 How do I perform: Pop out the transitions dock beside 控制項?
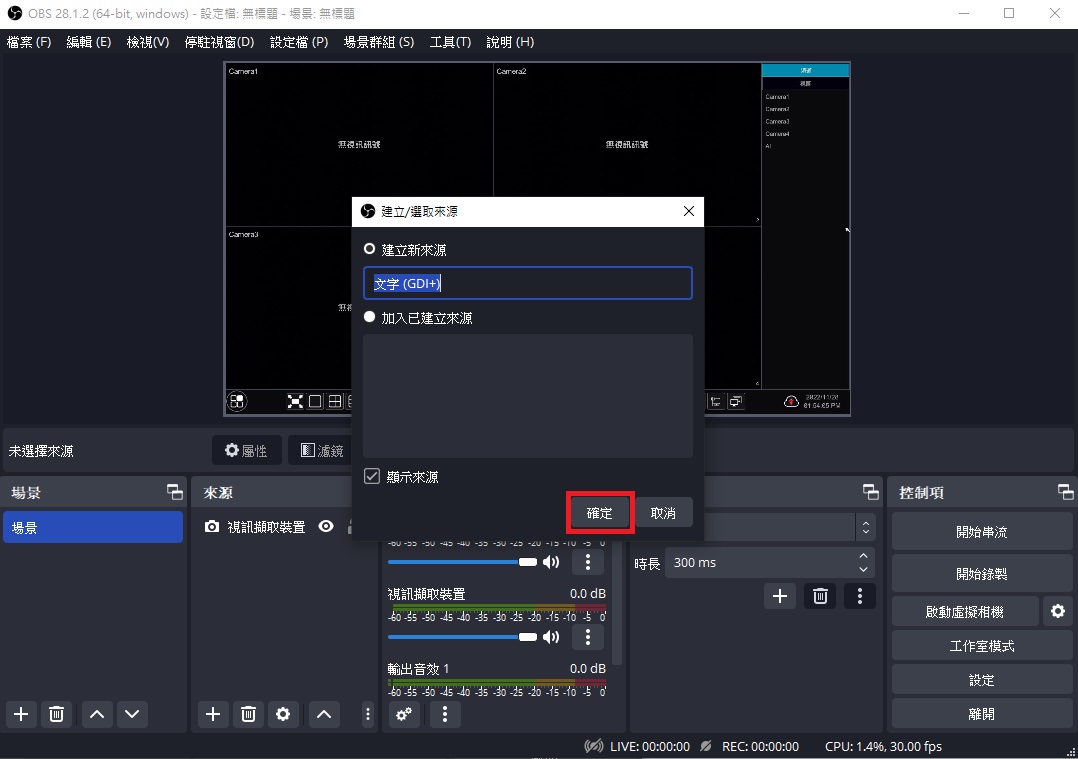(870, 492)
